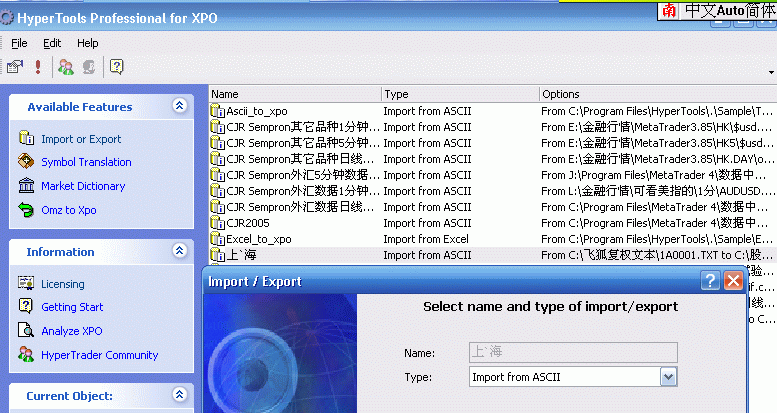Select the 上`海 row icon

click(x=218, y=255)
